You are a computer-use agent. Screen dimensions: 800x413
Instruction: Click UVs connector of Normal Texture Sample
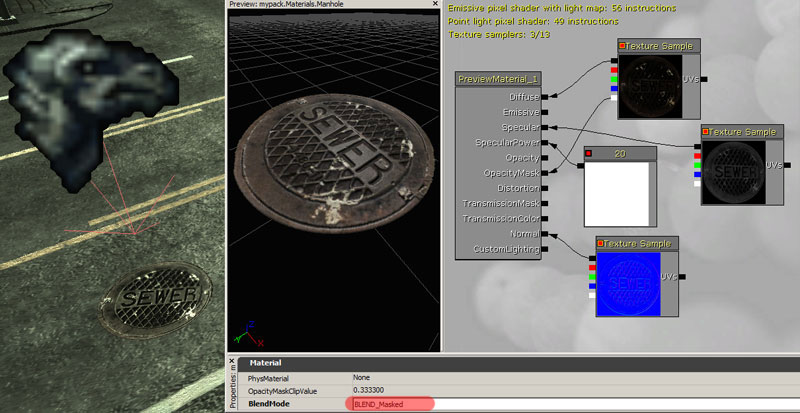(682, 276)
